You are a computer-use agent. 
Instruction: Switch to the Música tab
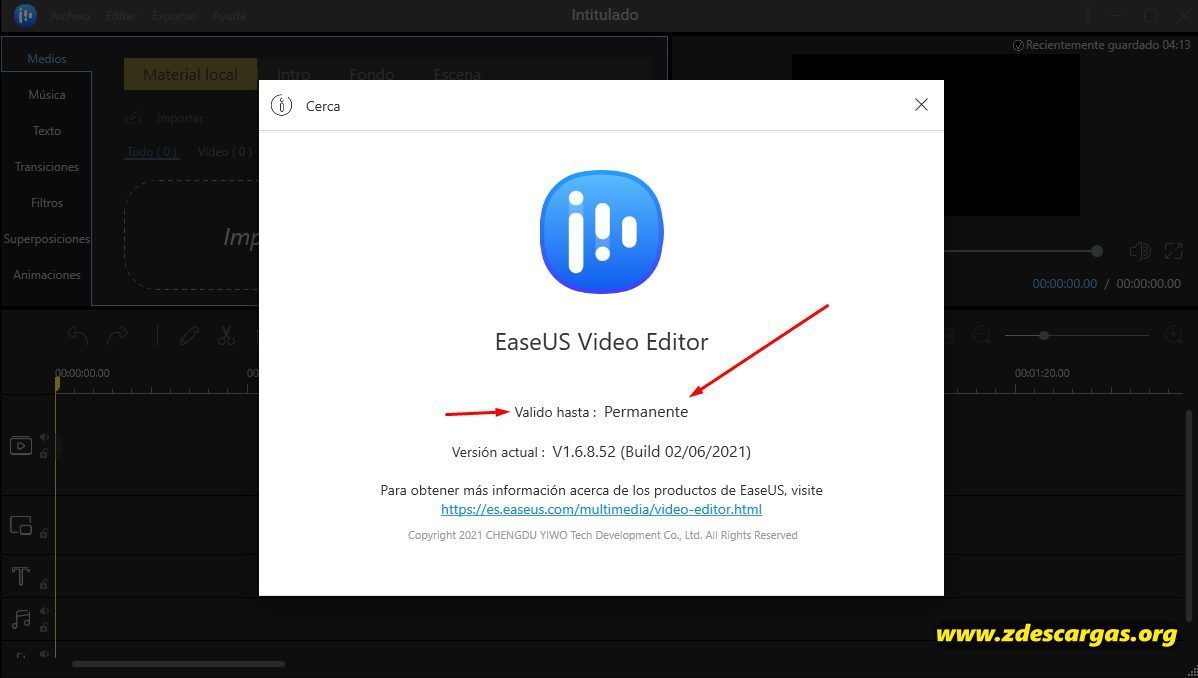click(47, 95)
